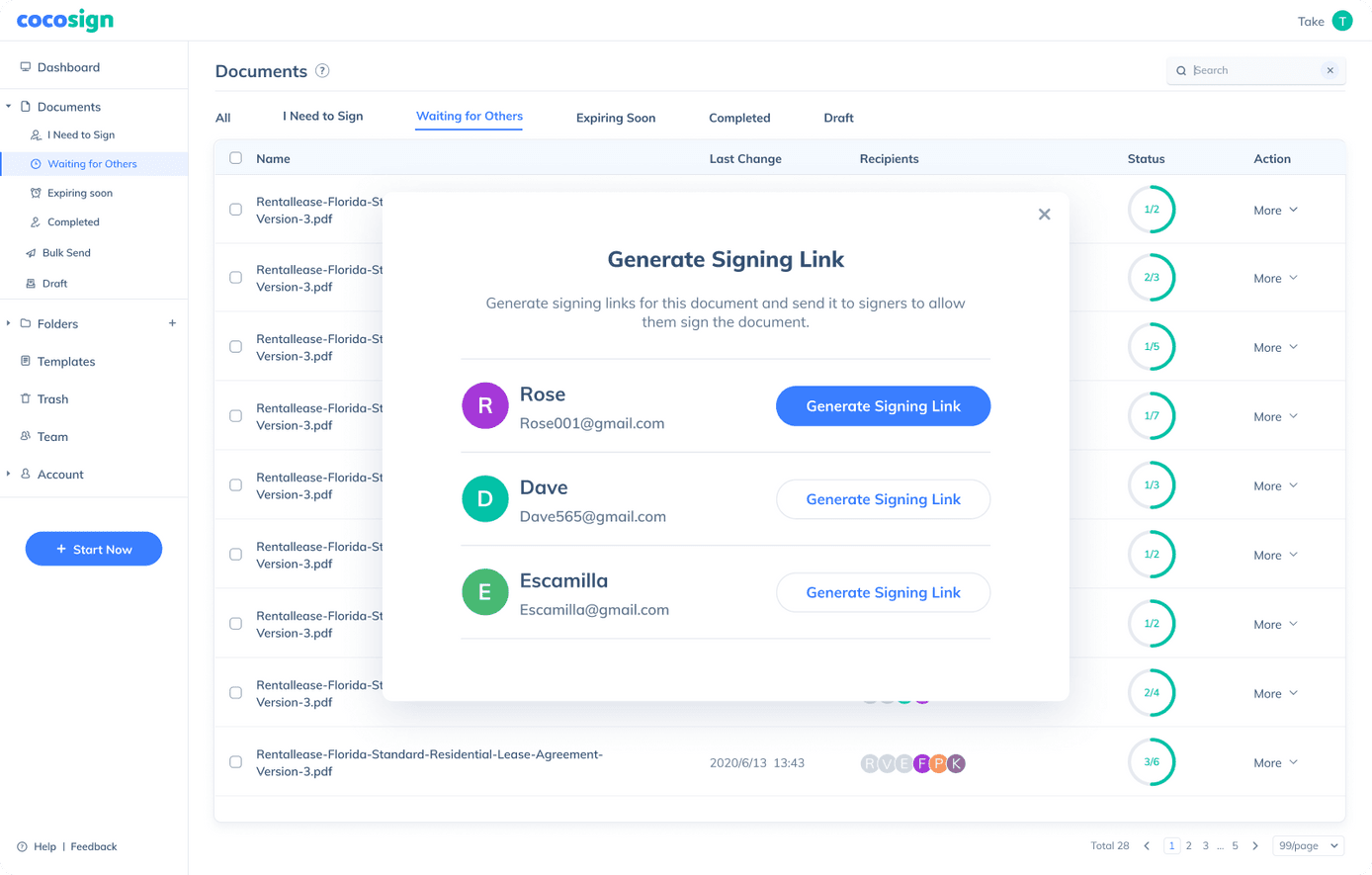Image resolution: width=1372 pixels, height=875 pixels.
Task: Click Rose's purple R avatar
Action: (485, 405)
